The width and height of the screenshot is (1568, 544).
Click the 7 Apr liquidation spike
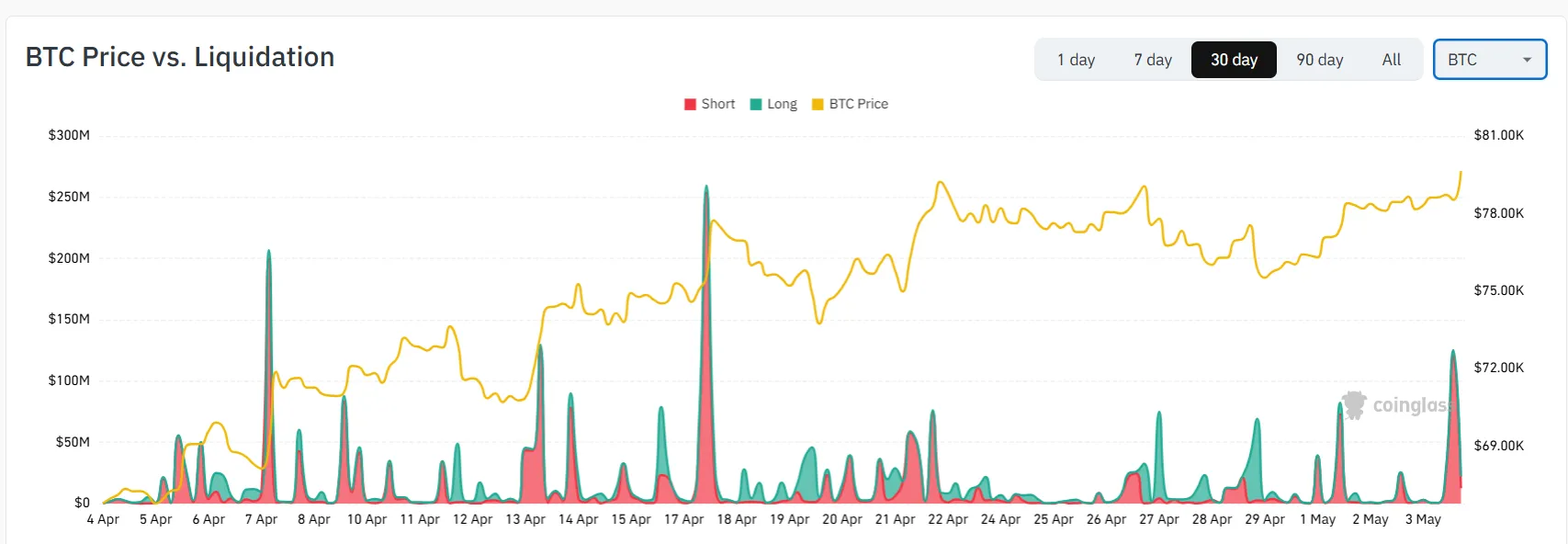click(268, 252)
